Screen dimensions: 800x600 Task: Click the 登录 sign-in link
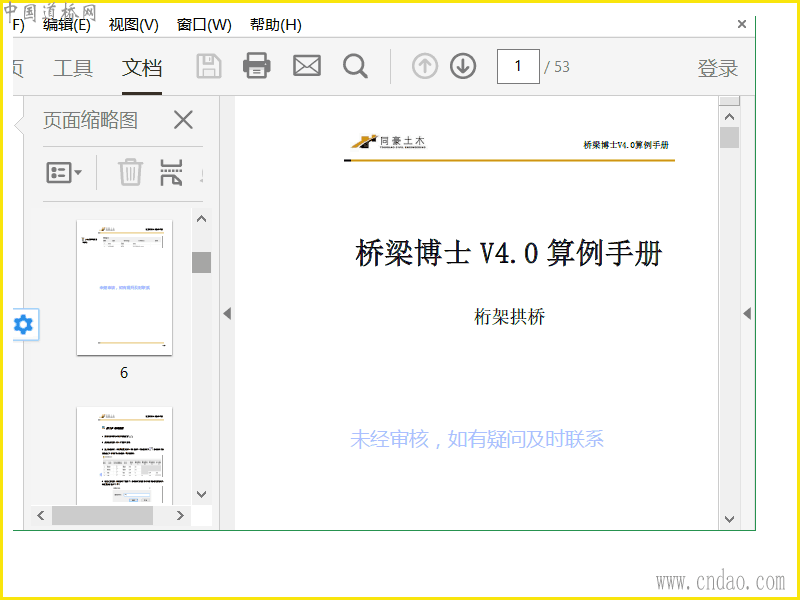718,68
